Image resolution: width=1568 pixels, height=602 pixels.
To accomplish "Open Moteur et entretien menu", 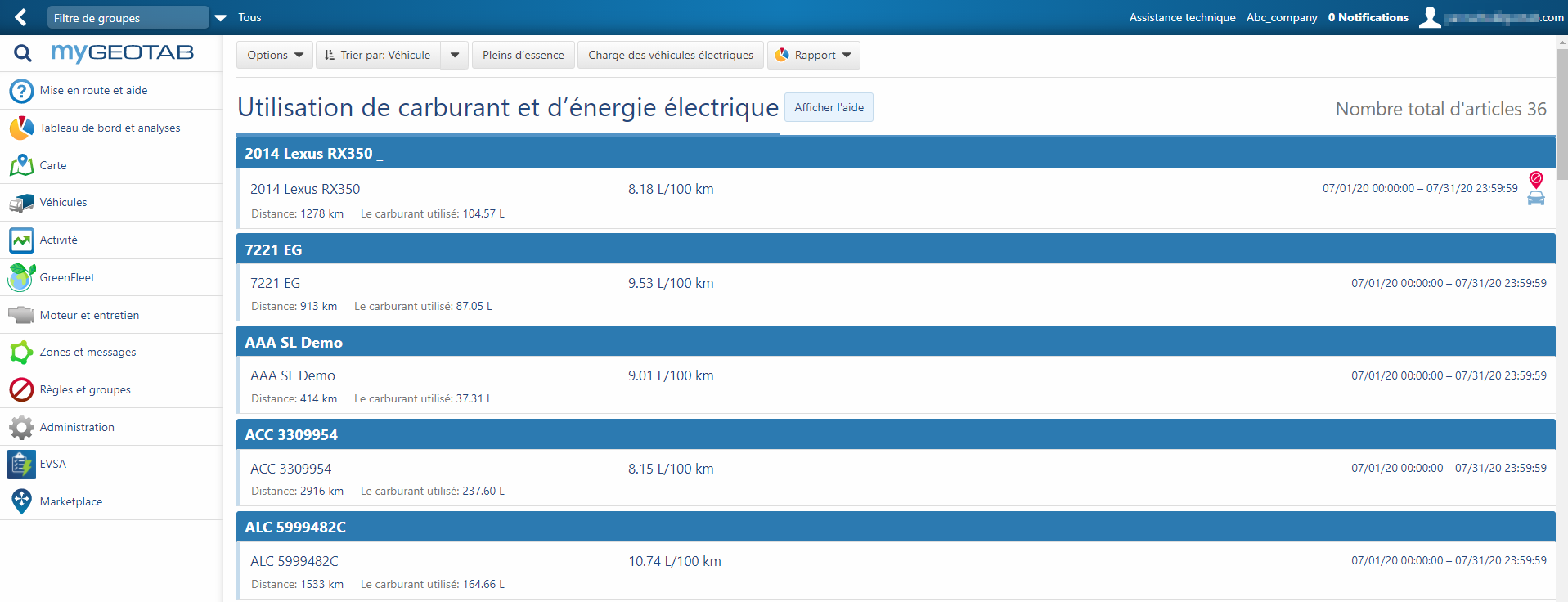I will click(111, 315).
